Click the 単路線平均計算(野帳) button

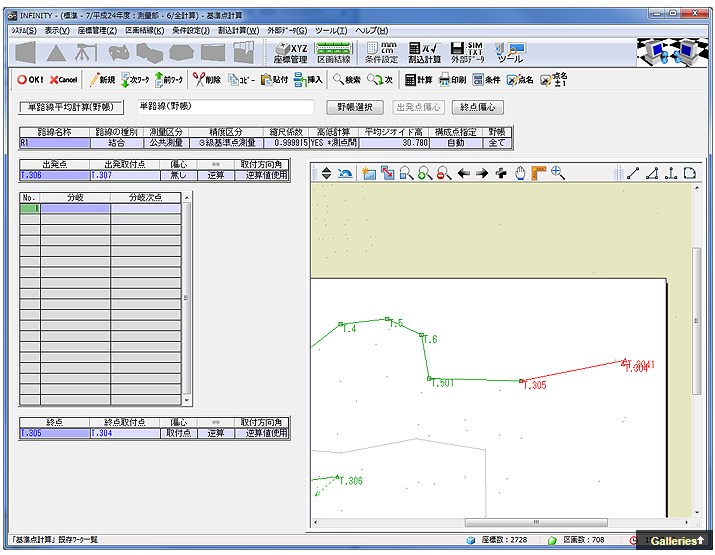pyautogui.click(x=71, y=107)
